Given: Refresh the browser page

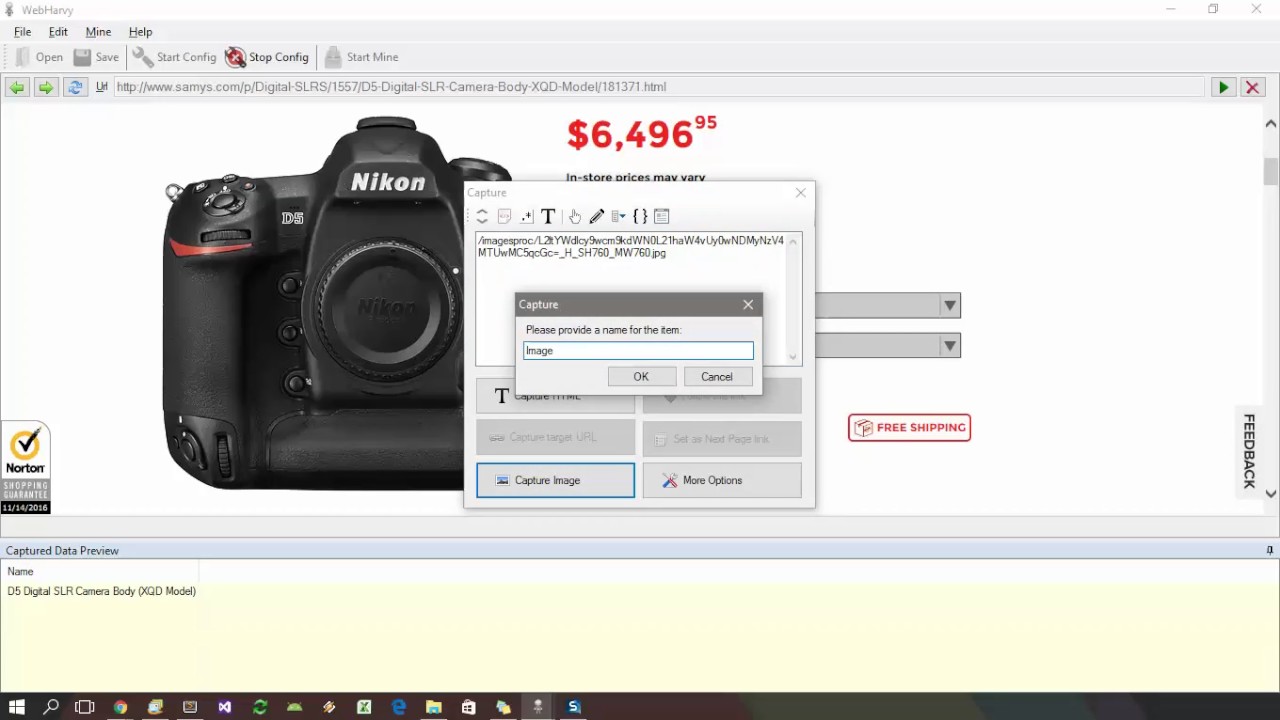Looking at the screenshot, I should click(74, 87).
